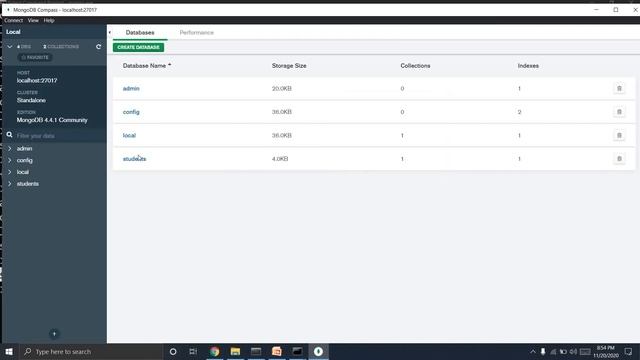This screenshot has height=360, width=640.
Task: Click the plus icon at sidebar bottom
Action: pos(54,333)
